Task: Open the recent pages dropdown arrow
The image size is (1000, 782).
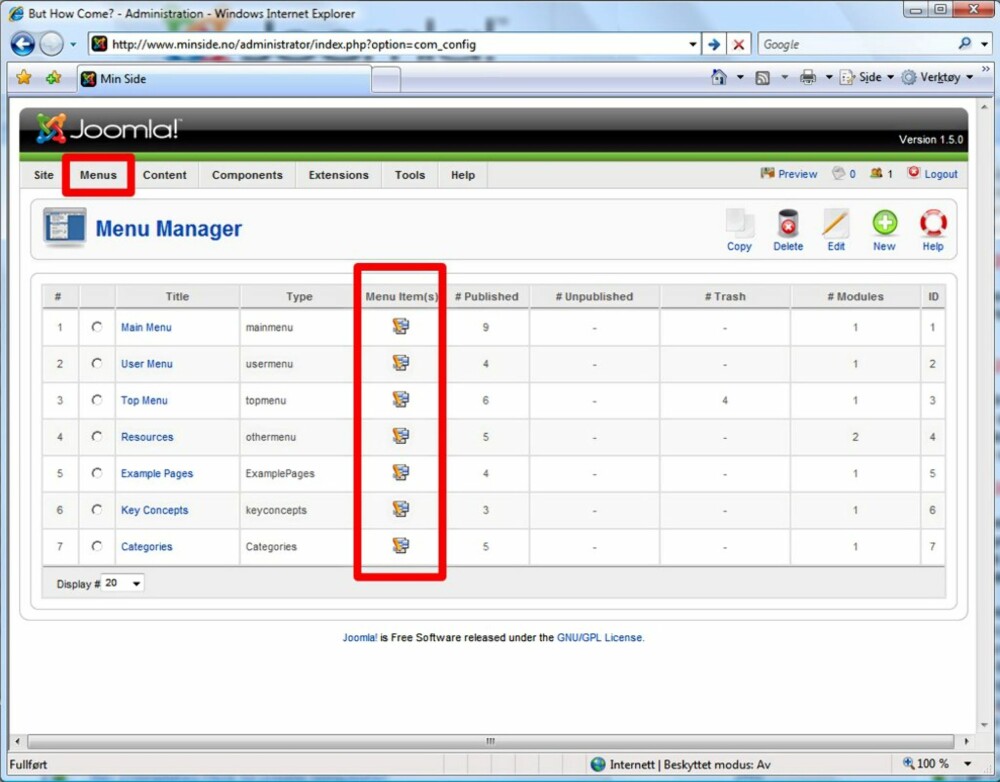Action: (73, 44)
